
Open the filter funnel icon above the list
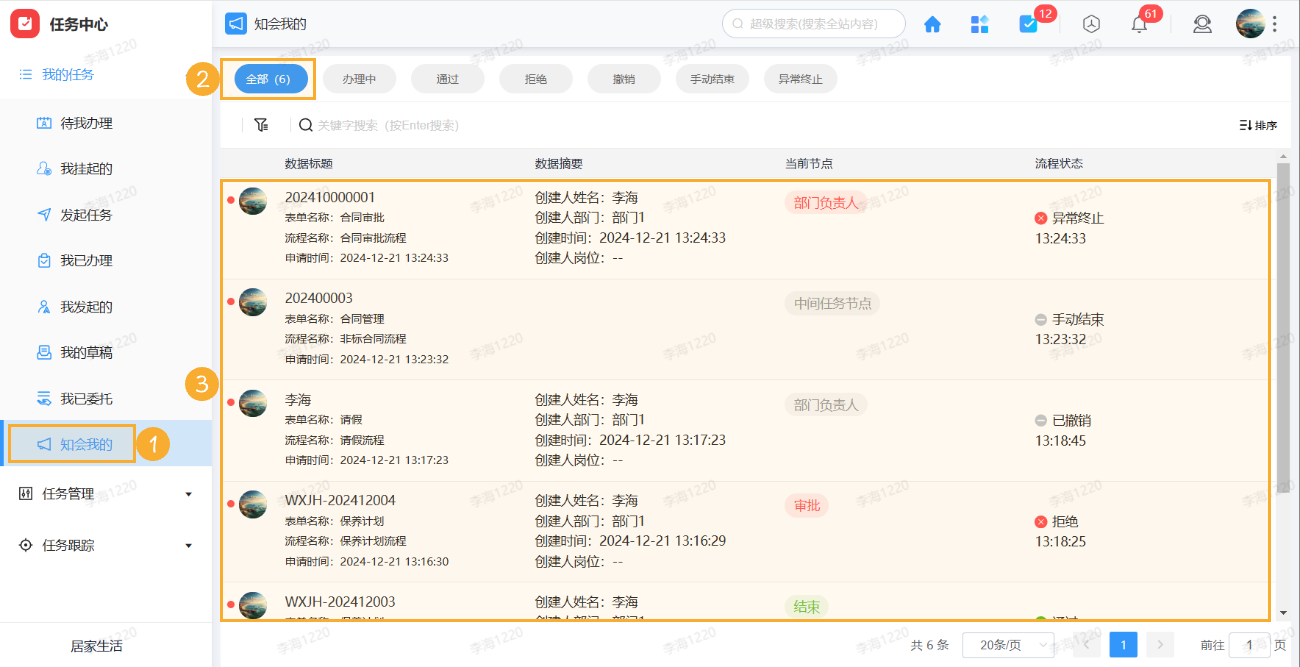pos(261,124)
